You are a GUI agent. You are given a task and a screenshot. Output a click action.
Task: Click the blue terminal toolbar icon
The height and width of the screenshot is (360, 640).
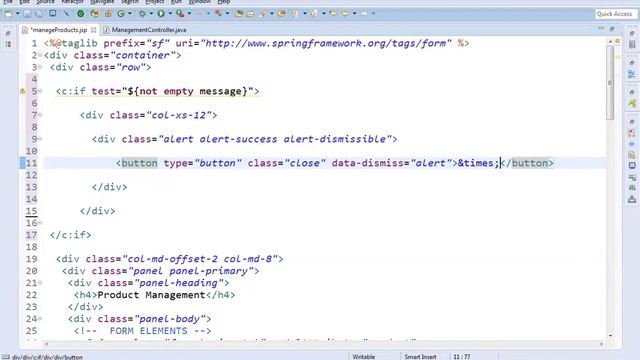(x=53, y=14)
